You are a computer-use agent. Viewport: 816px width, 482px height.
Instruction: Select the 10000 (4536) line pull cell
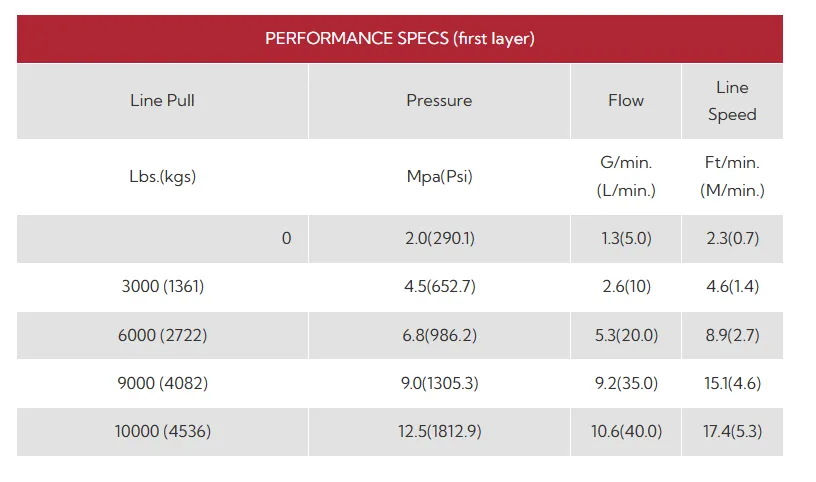coord(162,432)
